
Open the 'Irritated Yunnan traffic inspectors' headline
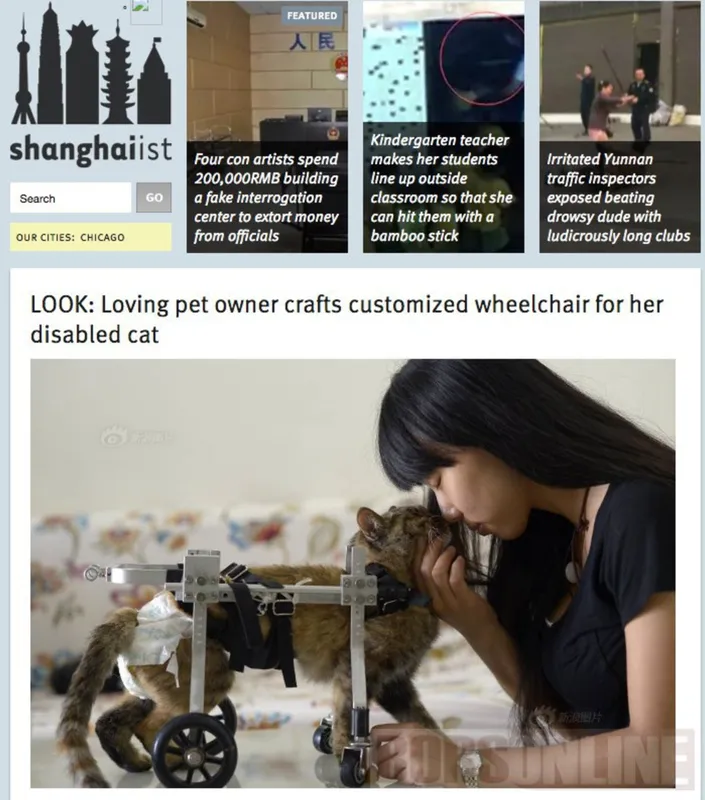pyautogui.click(x=618, y=197)
